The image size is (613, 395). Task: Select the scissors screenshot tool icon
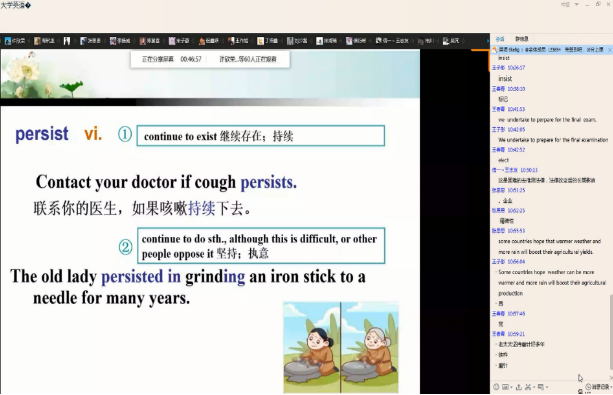point(528,387)
